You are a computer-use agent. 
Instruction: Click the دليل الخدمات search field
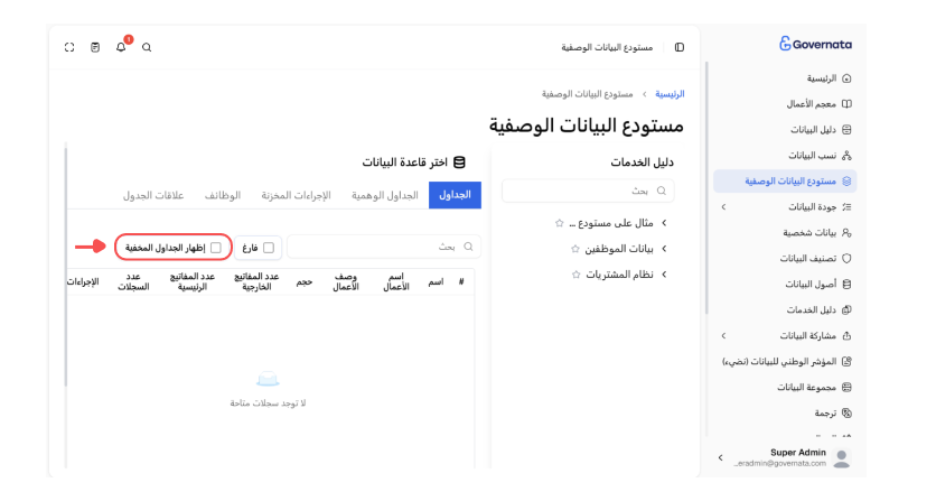pos(589,191)
